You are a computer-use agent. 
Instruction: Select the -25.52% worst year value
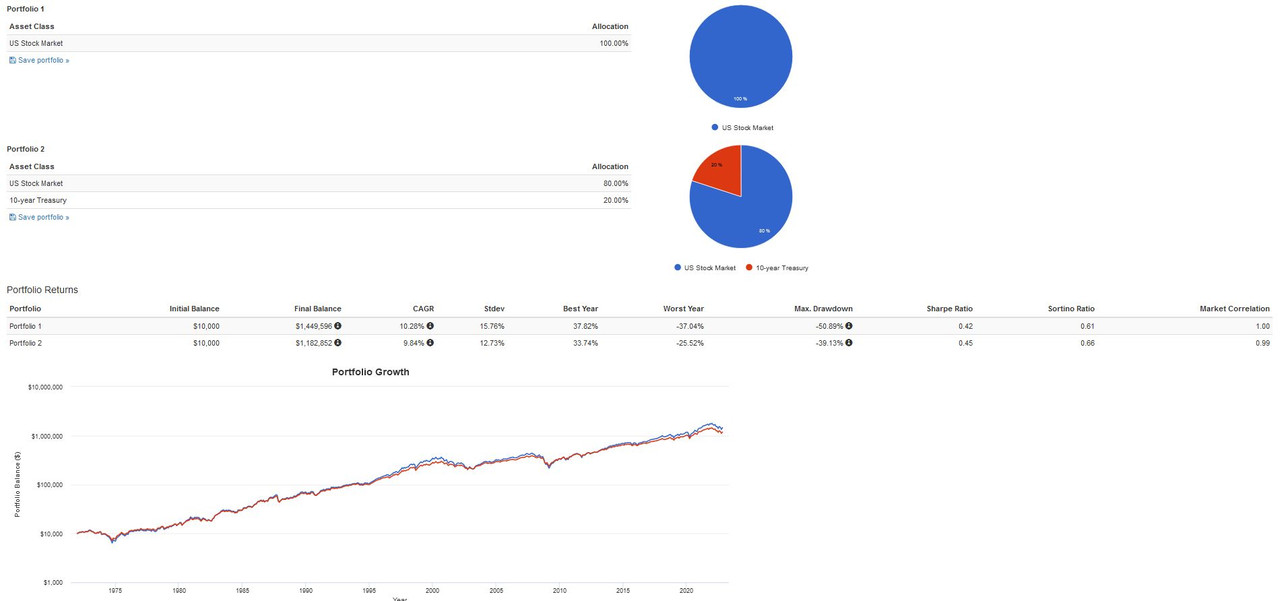[690, 343]
